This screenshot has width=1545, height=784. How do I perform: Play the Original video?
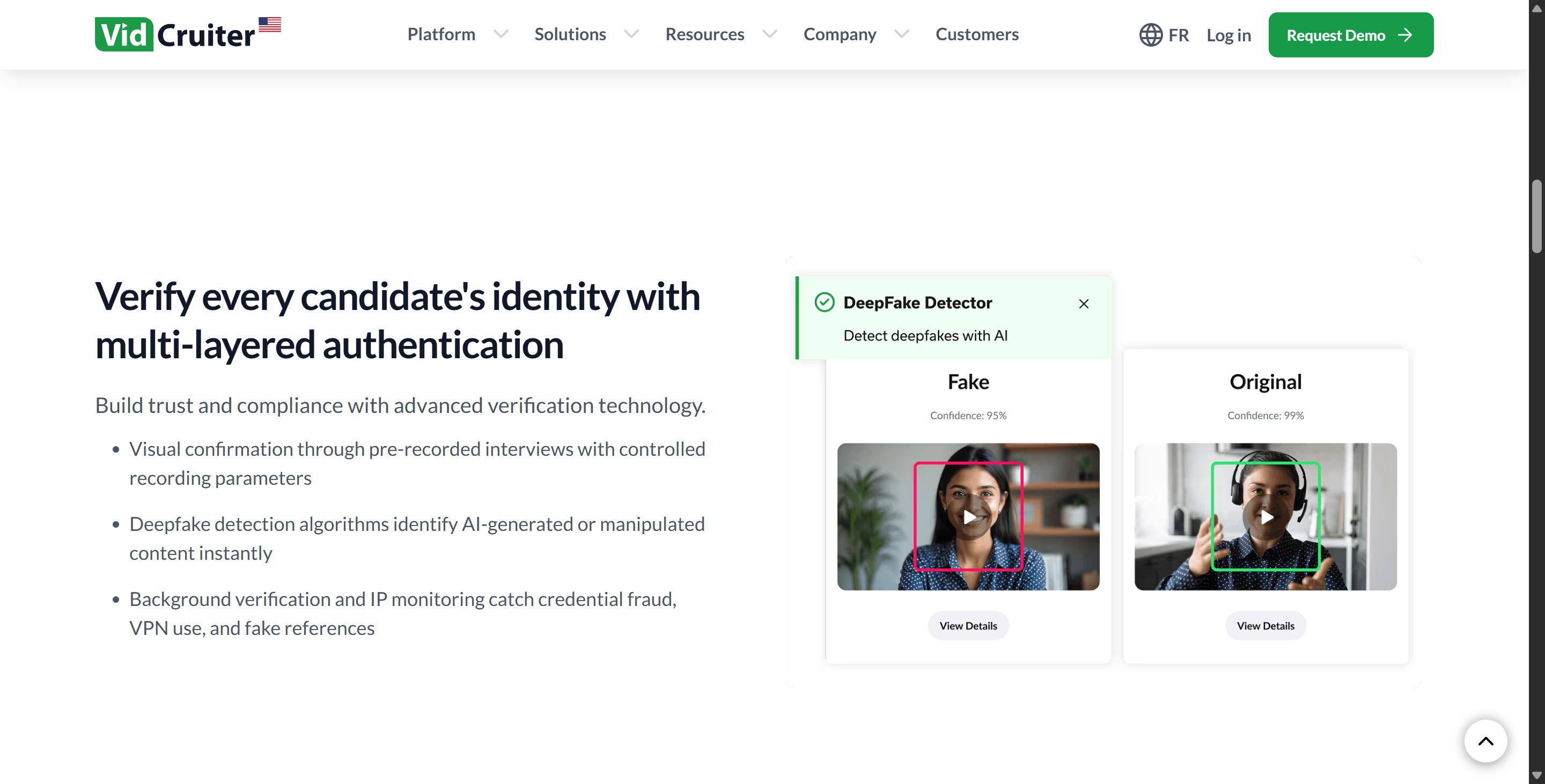point(1266,516)
